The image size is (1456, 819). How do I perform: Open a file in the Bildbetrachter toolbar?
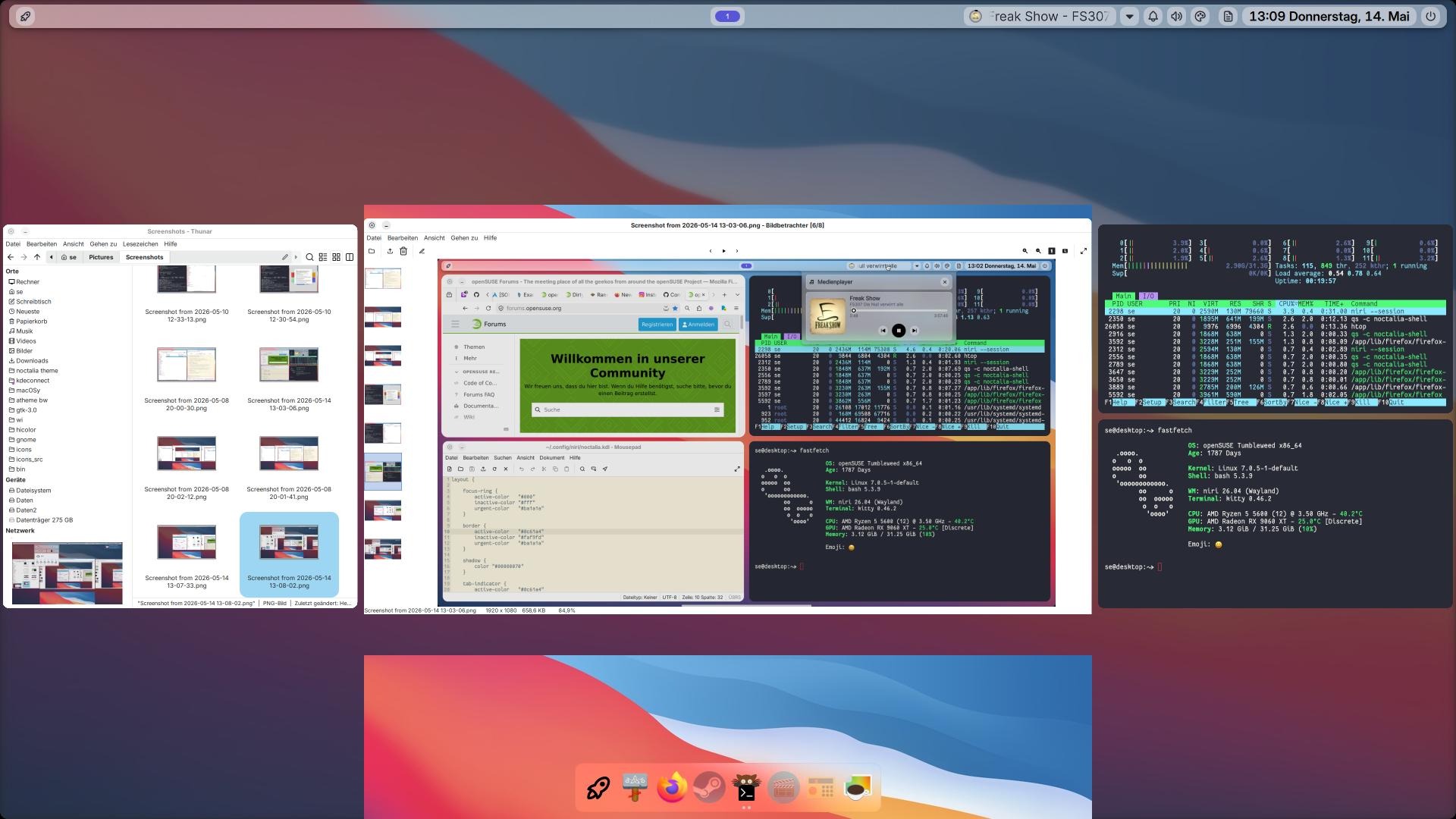pos(372,251)
